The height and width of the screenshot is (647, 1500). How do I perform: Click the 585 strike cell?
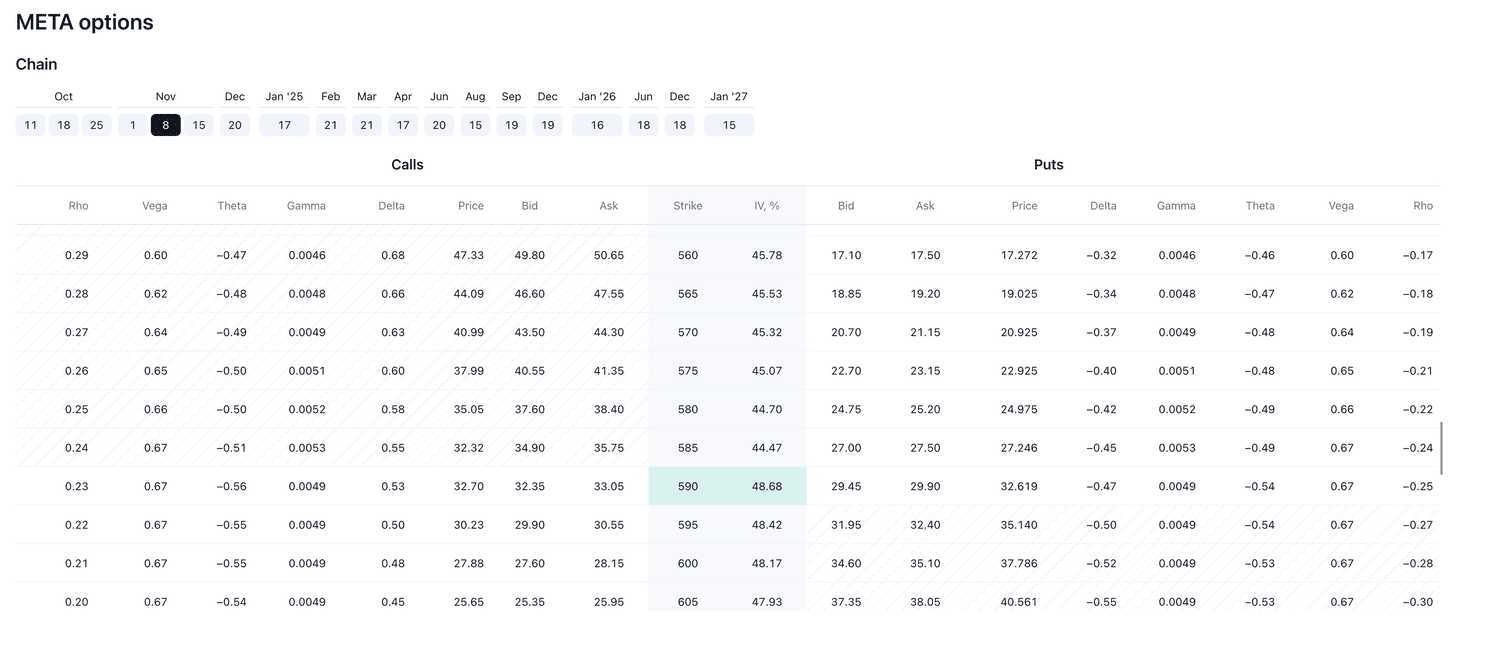pos(688,448)
